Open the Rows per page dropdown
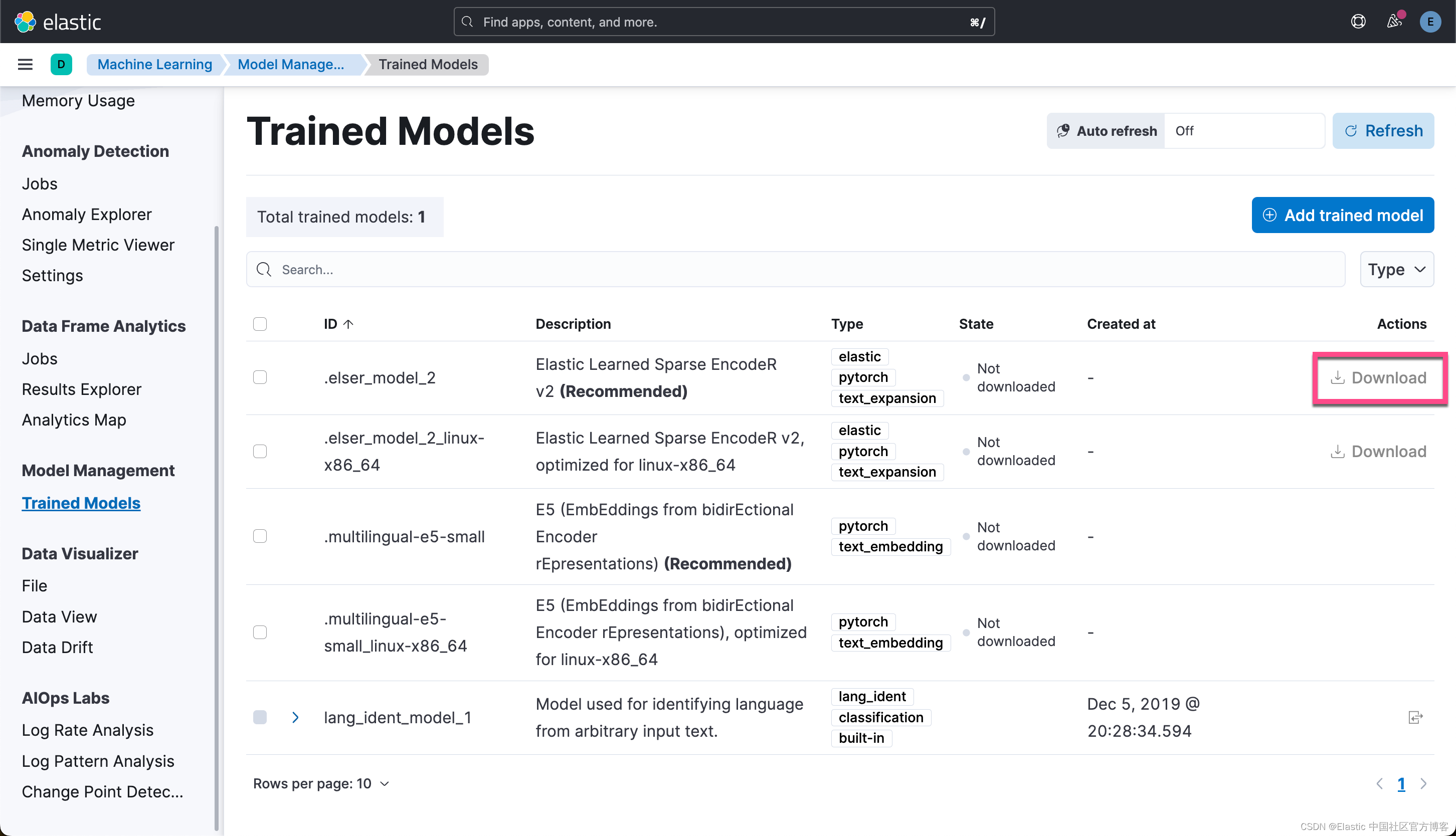The image size is (1456, 836). coord(320,783)
